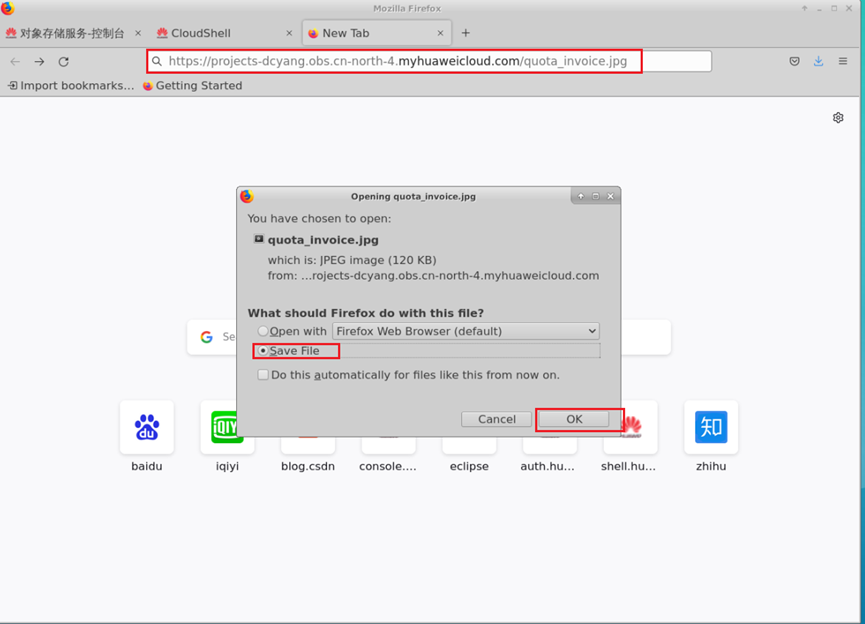The image size is (865, 624).
Task: Click the Firefox logo in title bar
Action: click(7, 7)
